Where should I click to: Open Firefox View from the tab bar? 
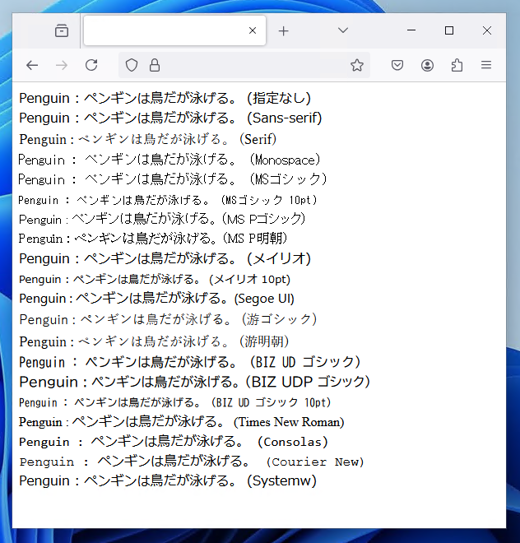pyautogui.click(x=62, y=31)
